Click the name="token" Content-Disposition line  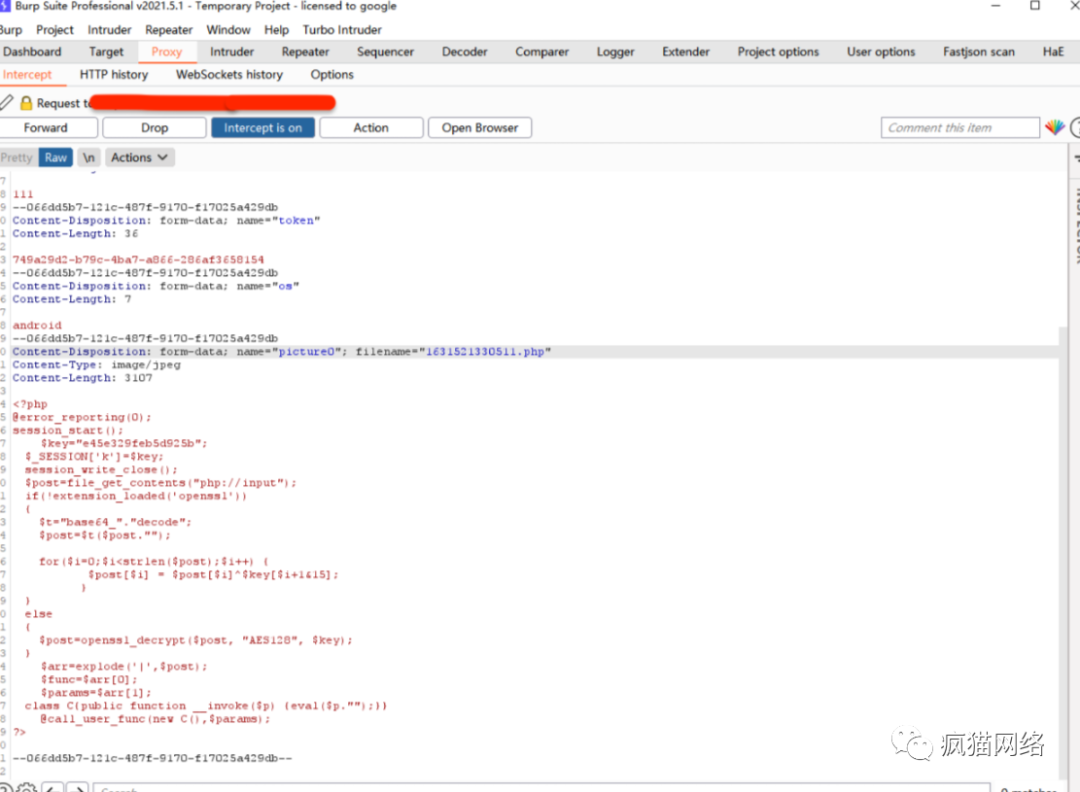(x=166, y=220)
